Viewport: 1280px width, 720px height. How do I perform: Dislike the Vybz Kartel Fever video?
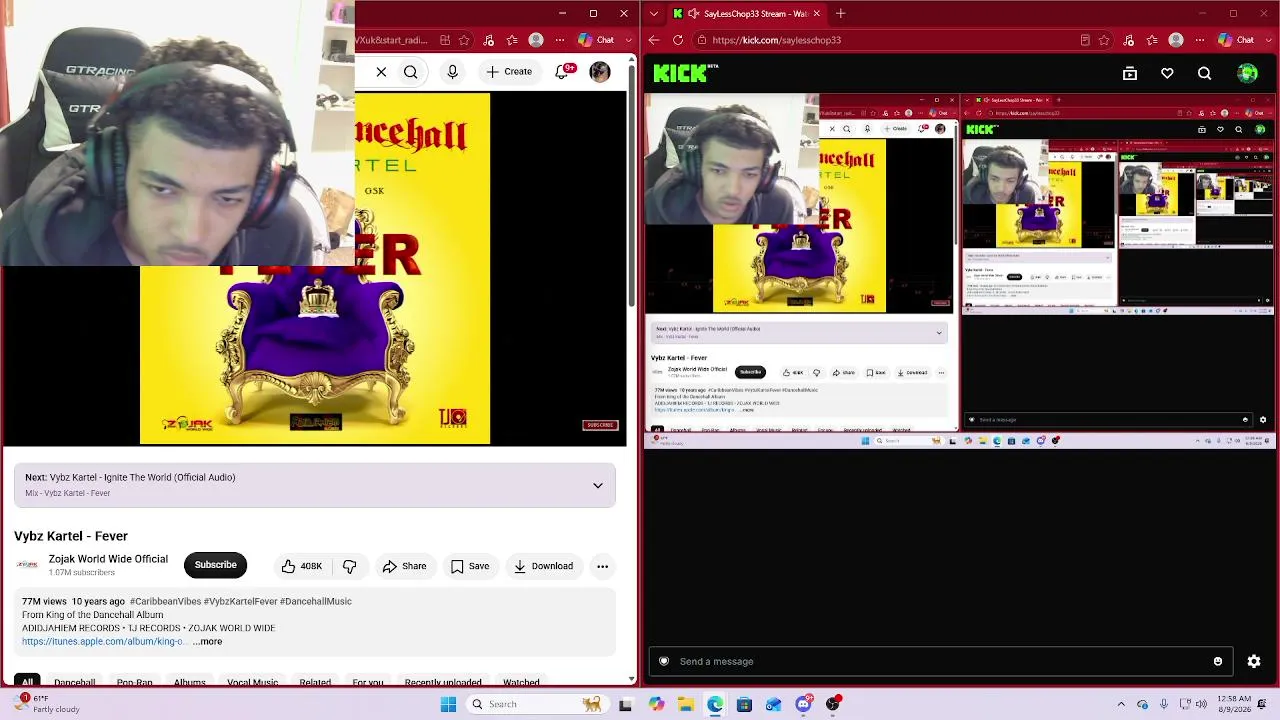click(x=349, y=566)
